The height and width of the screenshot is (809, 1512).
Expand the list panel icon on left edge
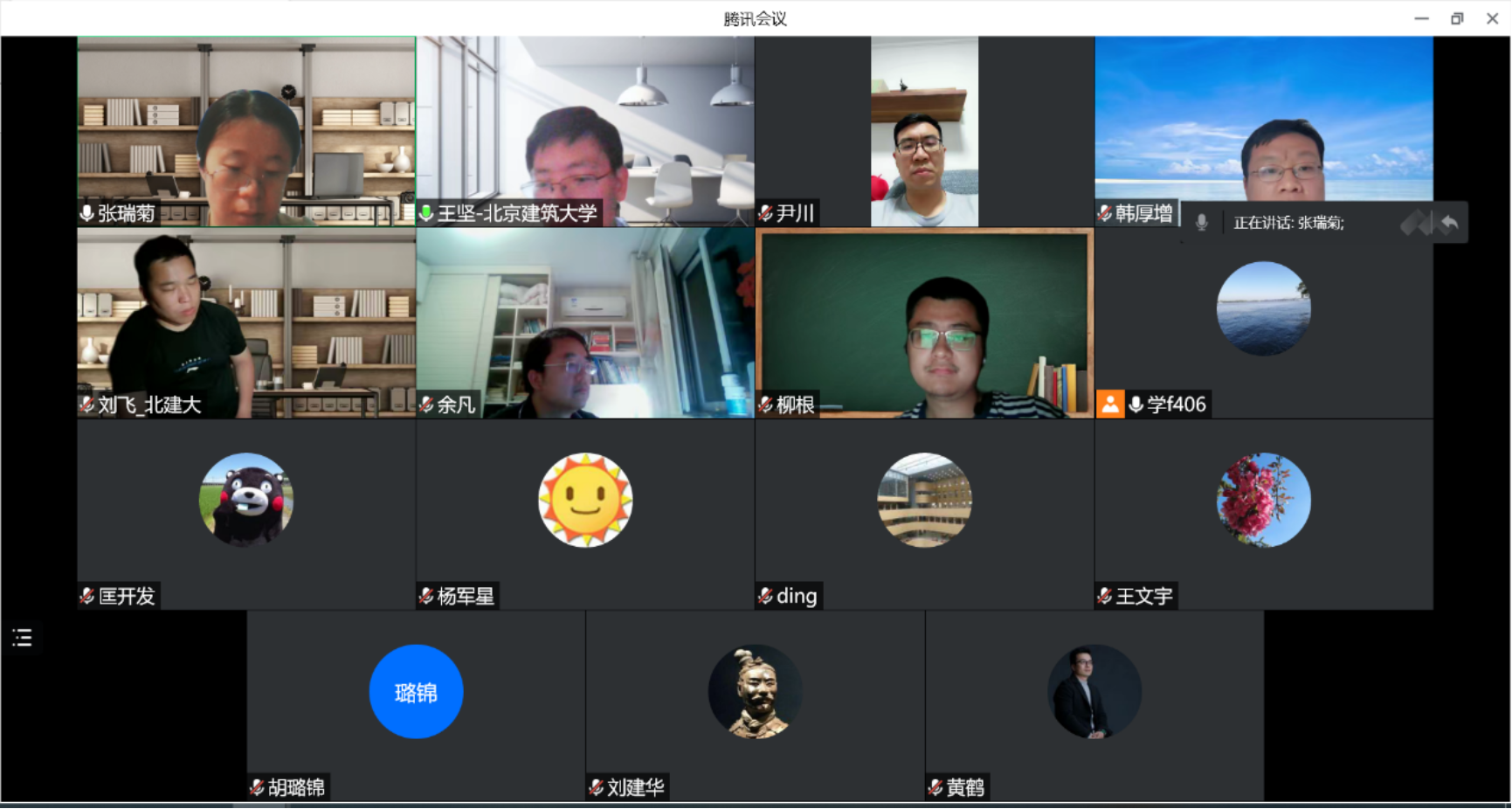pyautogui.click(x=22, y=638)
